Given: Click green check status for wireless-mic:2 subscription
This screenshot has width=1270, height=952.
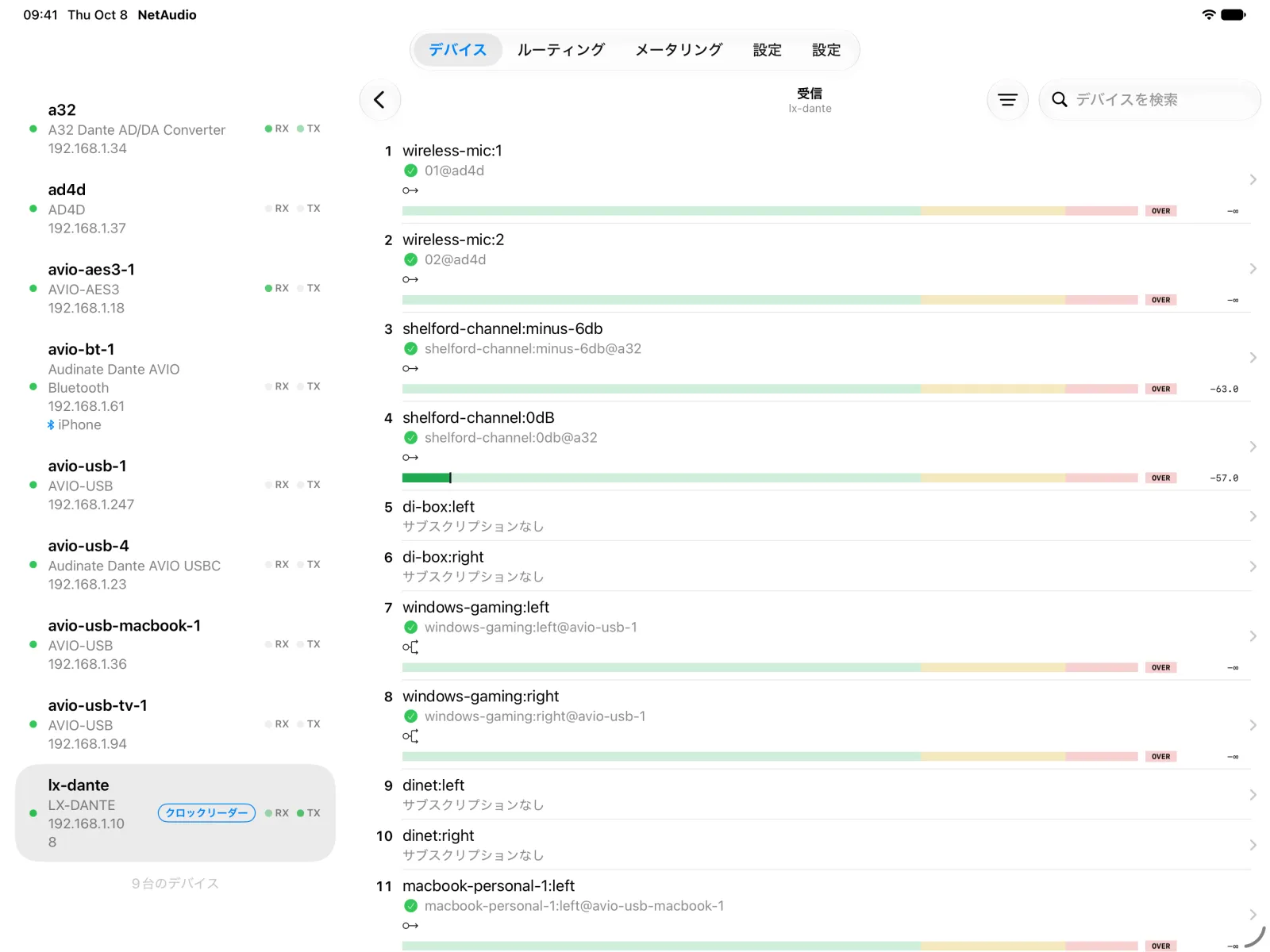Looking at the screenshot, I should 410,259.
